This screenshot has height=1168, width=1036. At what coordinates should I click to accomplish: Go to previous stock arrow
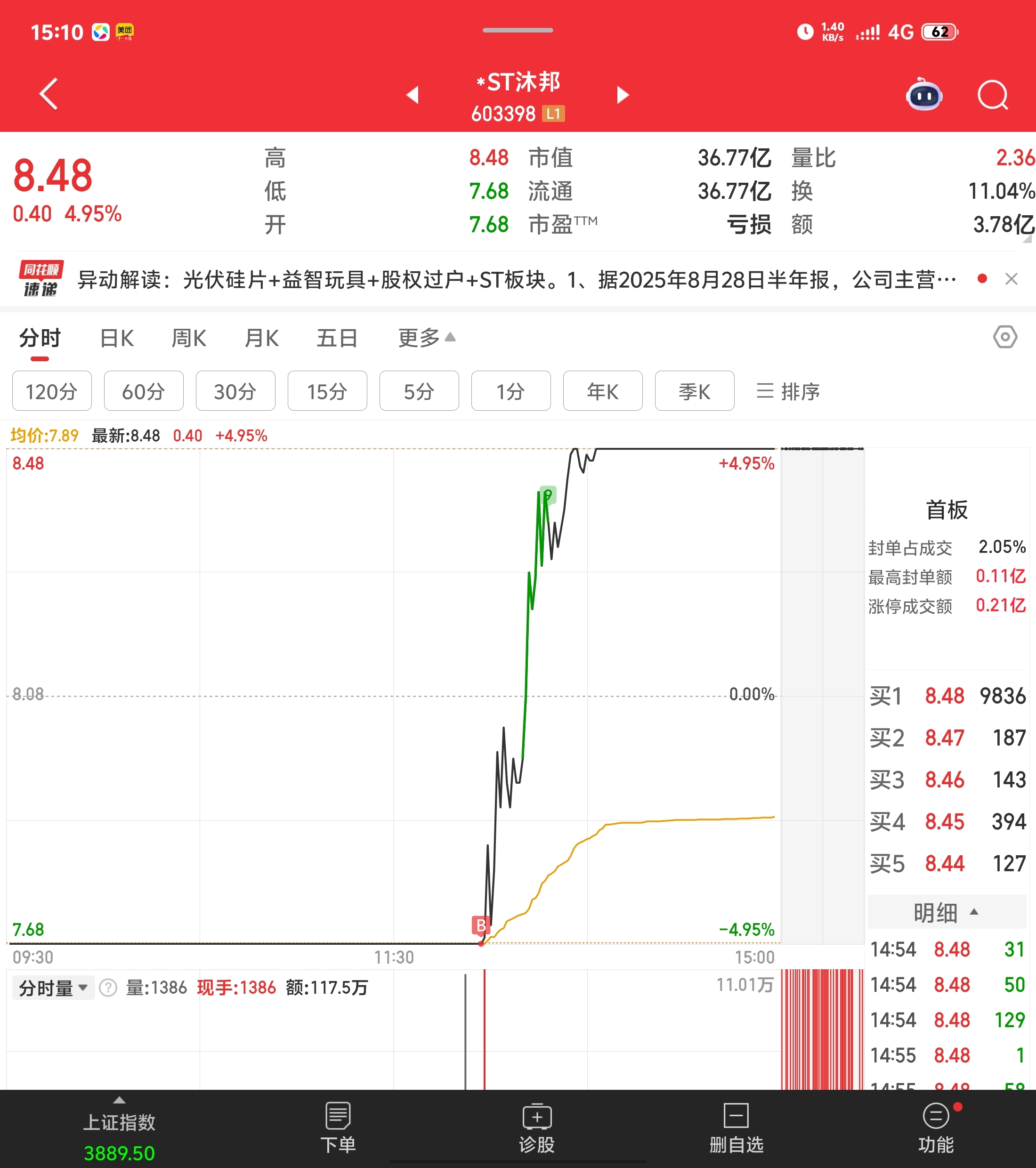pyautogui.click(x=413, y=95)
